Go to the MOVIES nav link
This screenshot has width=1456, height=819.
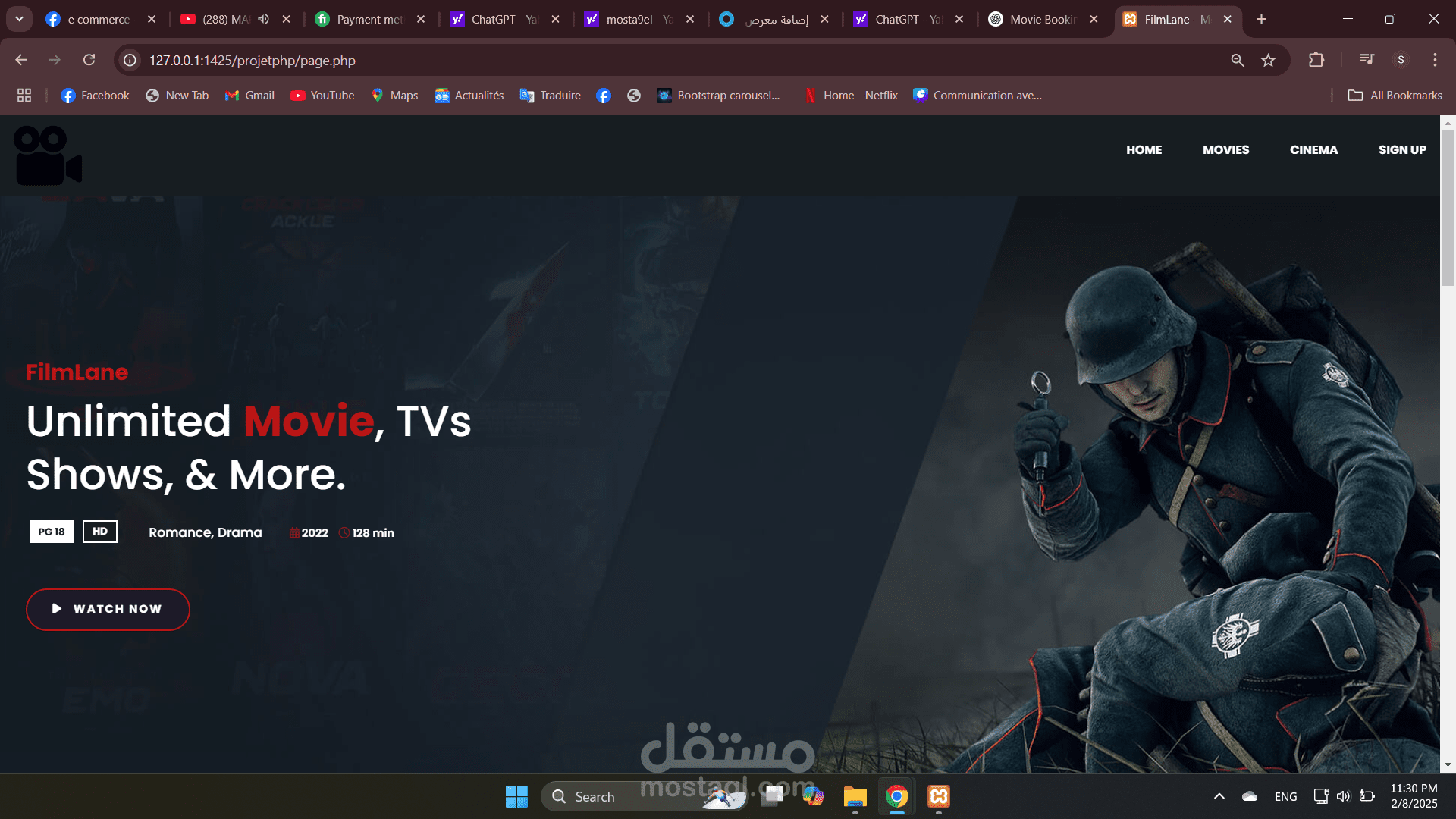point(1225,150)
